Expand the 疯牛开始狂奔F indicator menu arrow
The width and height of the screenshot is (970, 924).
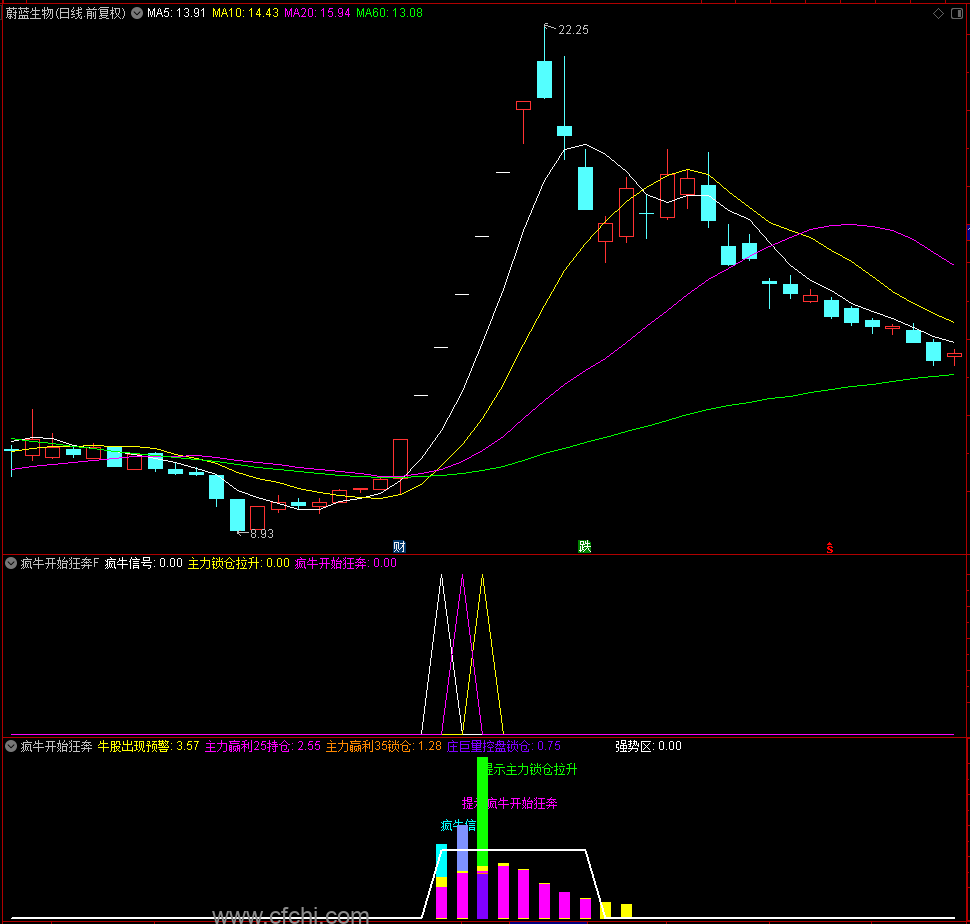pyautogui.click(x=11, y=563)
